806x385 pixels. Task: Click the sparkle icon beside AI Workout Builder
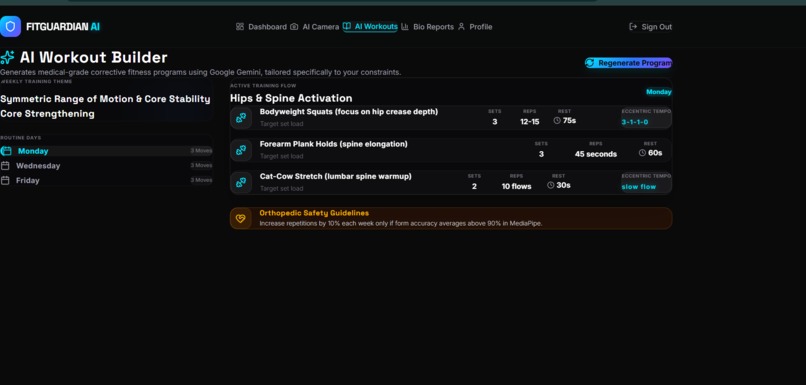pos(7,57)
